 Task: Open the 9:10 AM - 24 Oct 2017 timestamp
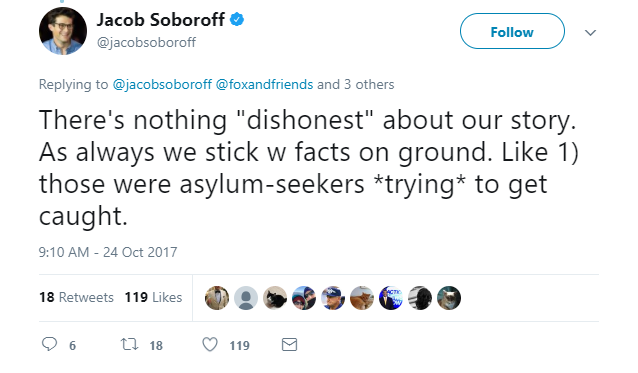108,252
